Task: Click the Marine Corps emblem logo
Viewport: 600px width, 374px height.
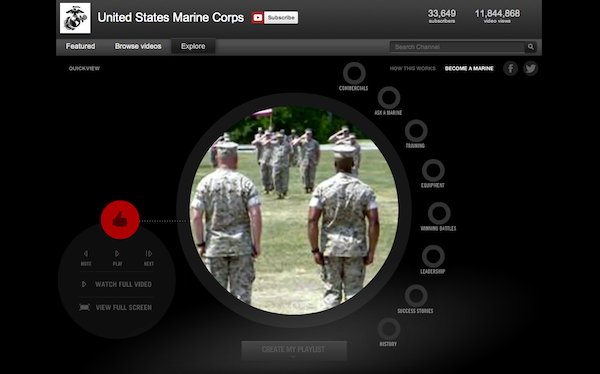Action: 75,18
